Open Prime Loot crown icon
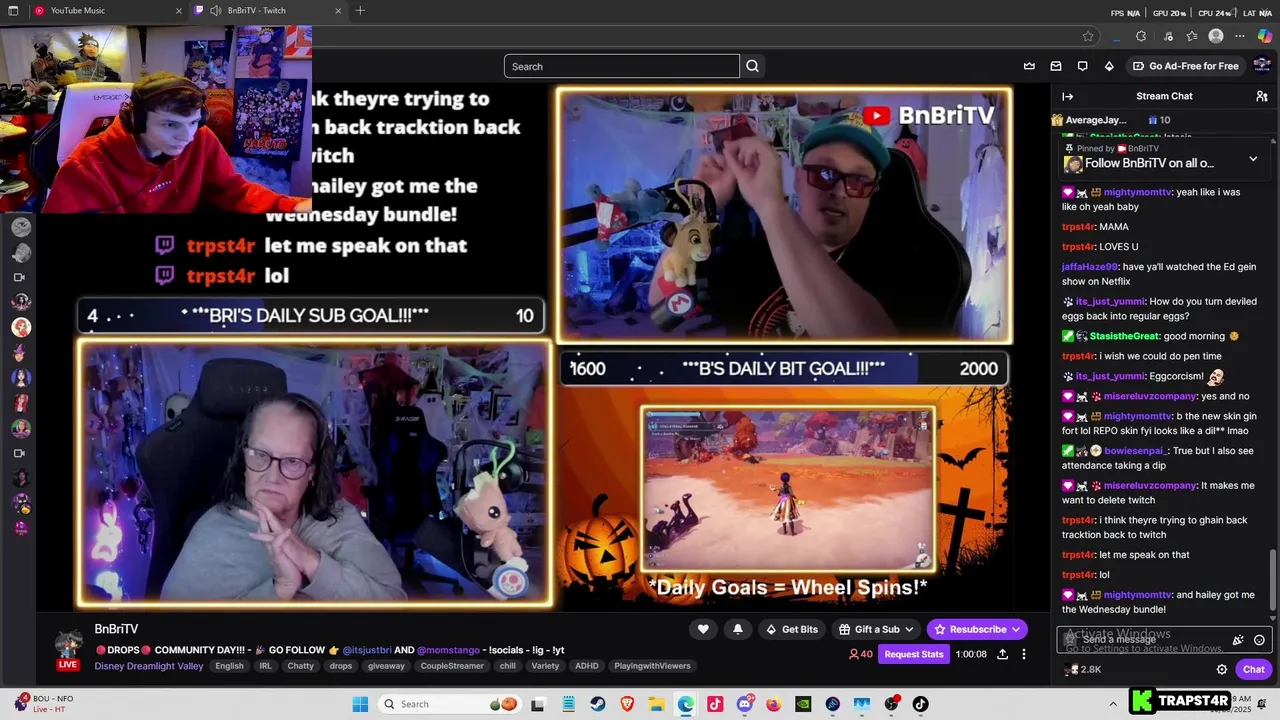This screenshot has width=1280, height=720. pyautogui.click(x=1029, y=66)
